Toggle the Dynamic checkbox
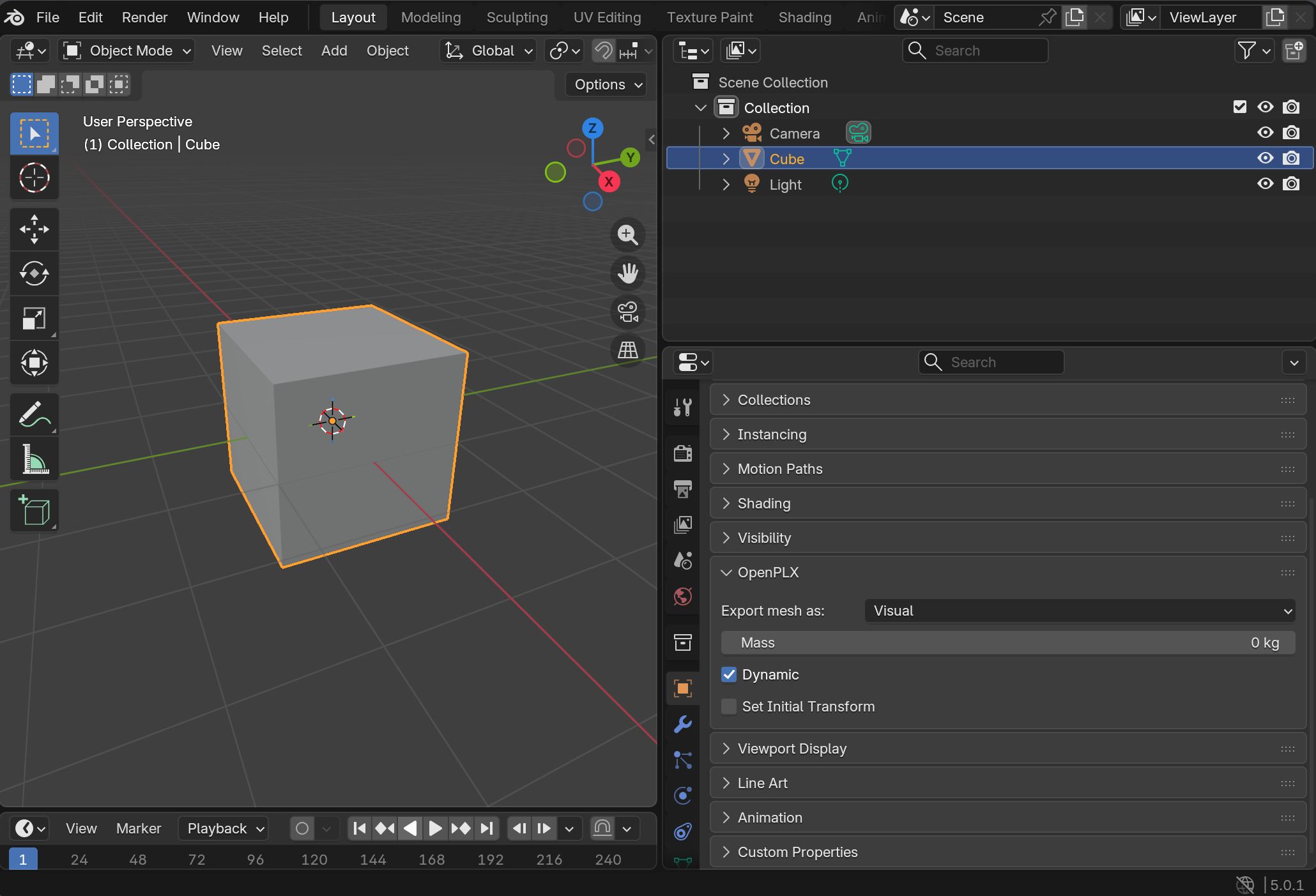The width and height of the screenshot is (1316, 896). pos(729,674)
